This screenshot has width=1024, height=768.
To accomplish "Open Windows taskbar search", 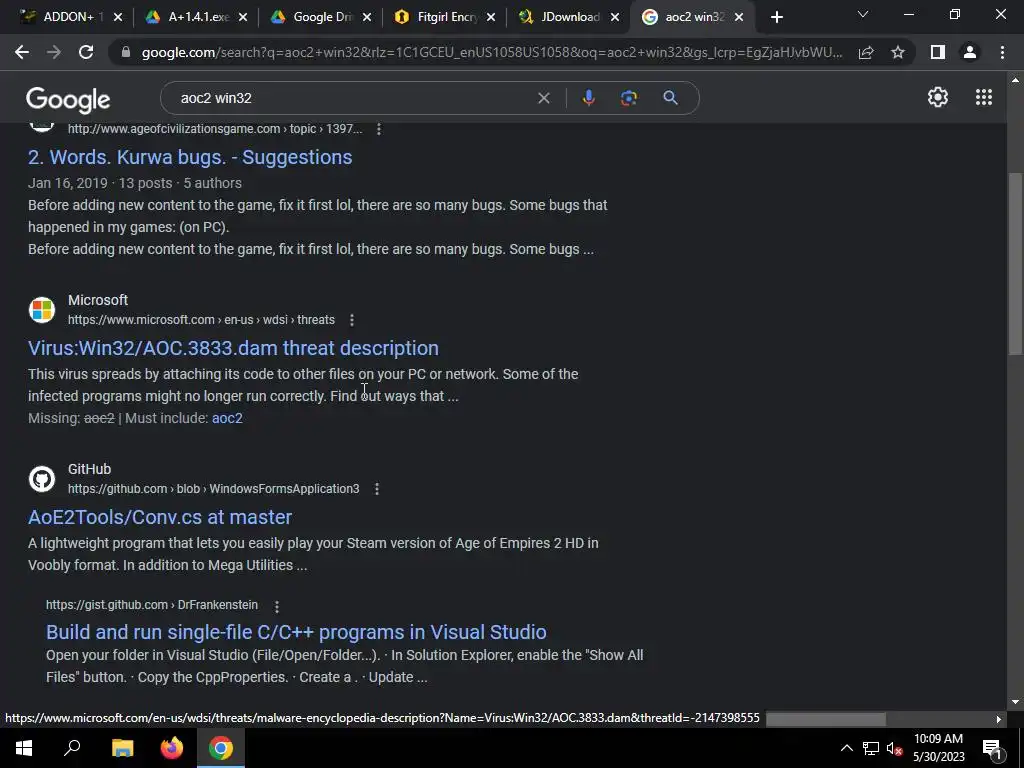I will click(x=72, y=748).
